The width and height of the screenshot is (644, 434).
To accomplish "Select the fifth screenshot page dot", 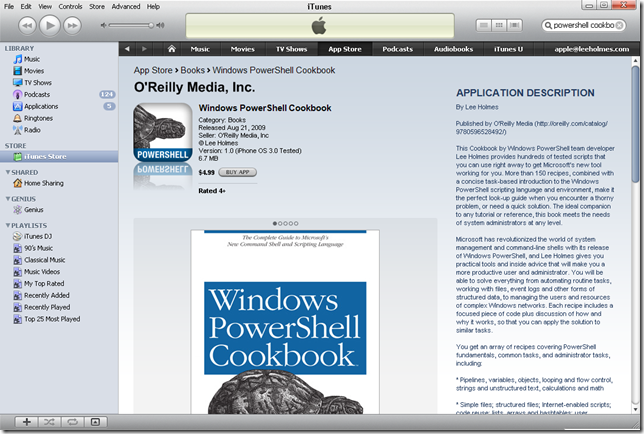I will (296, 223).
